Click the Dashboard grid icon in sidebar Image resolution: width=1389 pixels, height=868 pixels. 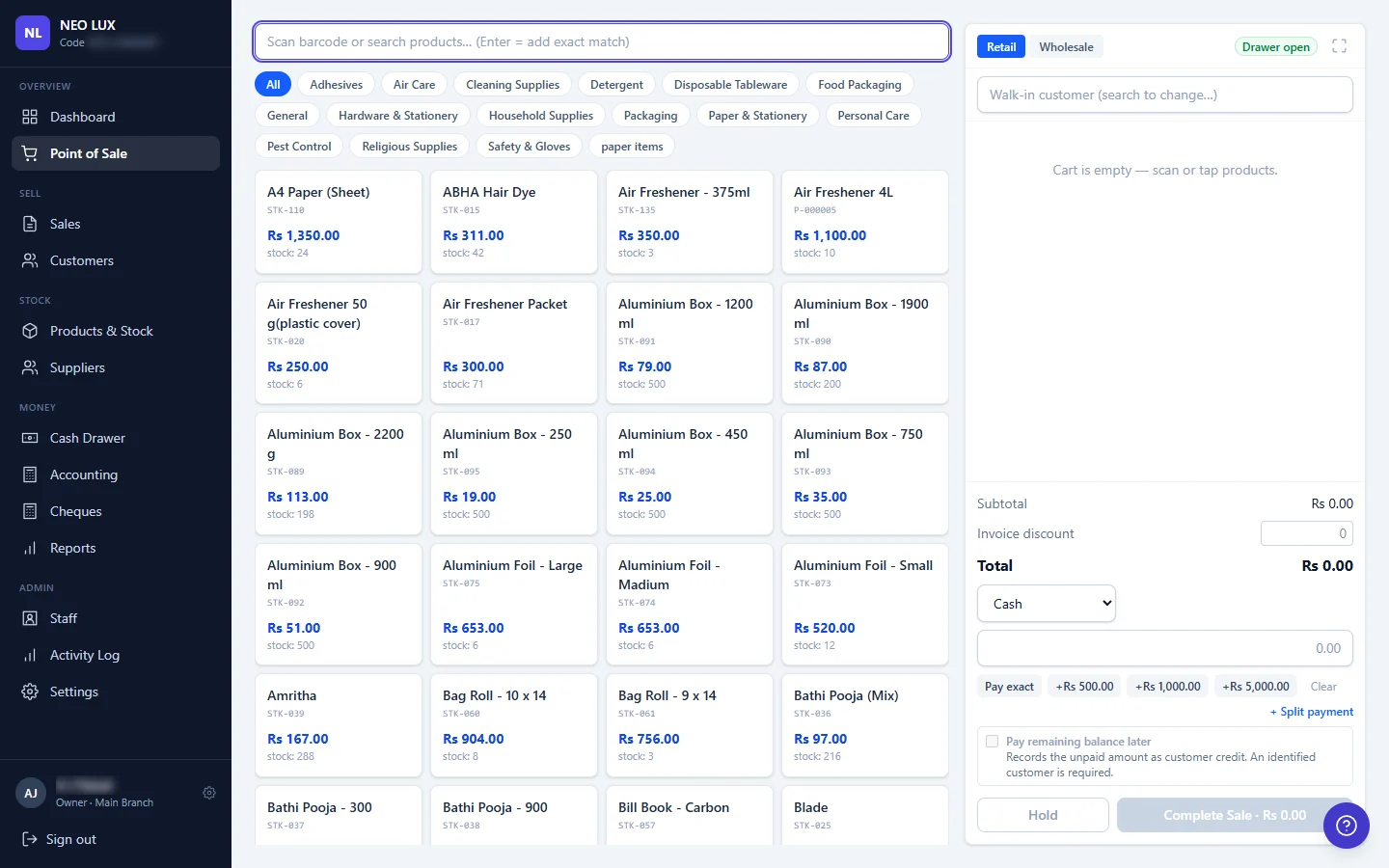(x=30, y=117)
